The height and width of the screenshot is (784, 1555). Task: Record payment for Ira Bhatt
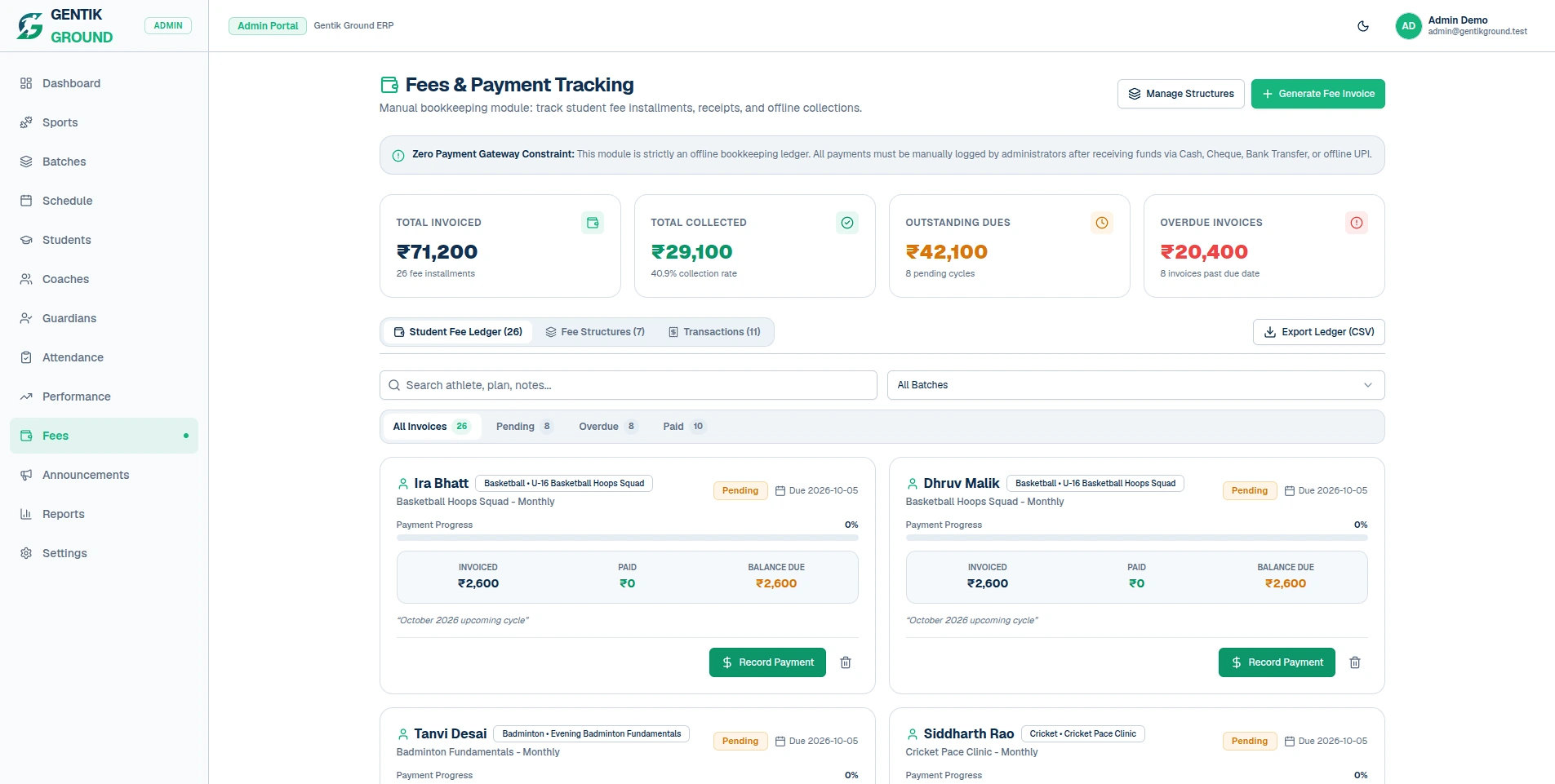point(767,662)
